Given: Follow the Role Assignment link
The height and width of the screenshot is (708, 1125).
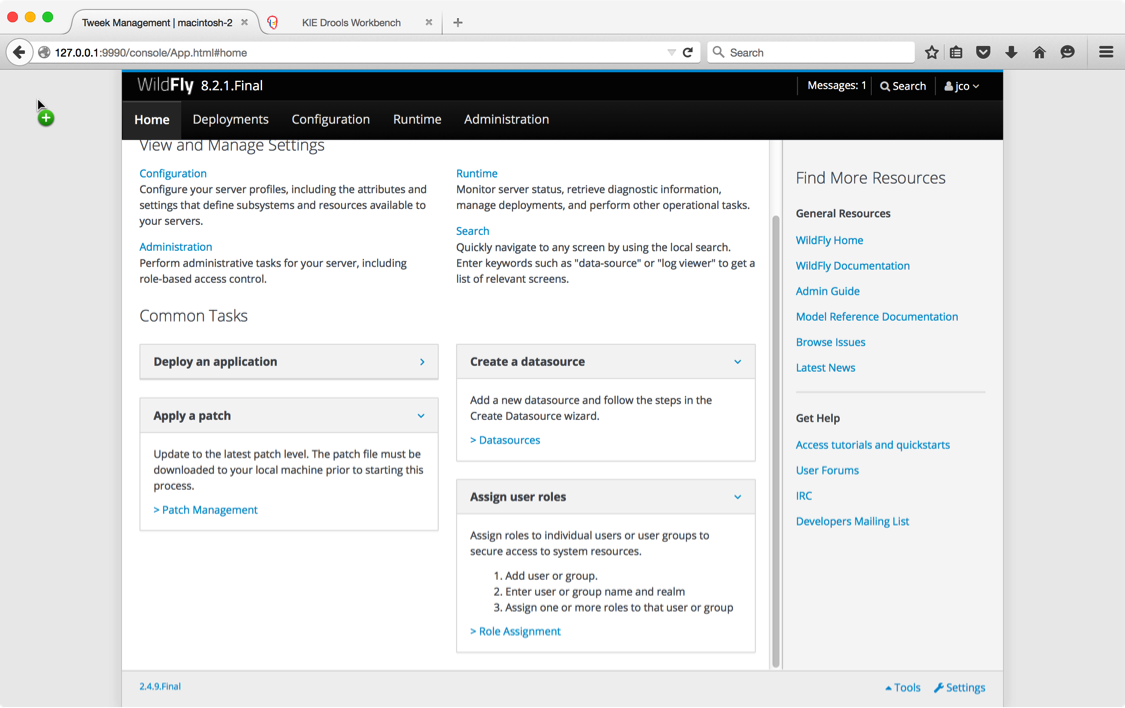Looking at the screenshot, I should pos(515,631).
